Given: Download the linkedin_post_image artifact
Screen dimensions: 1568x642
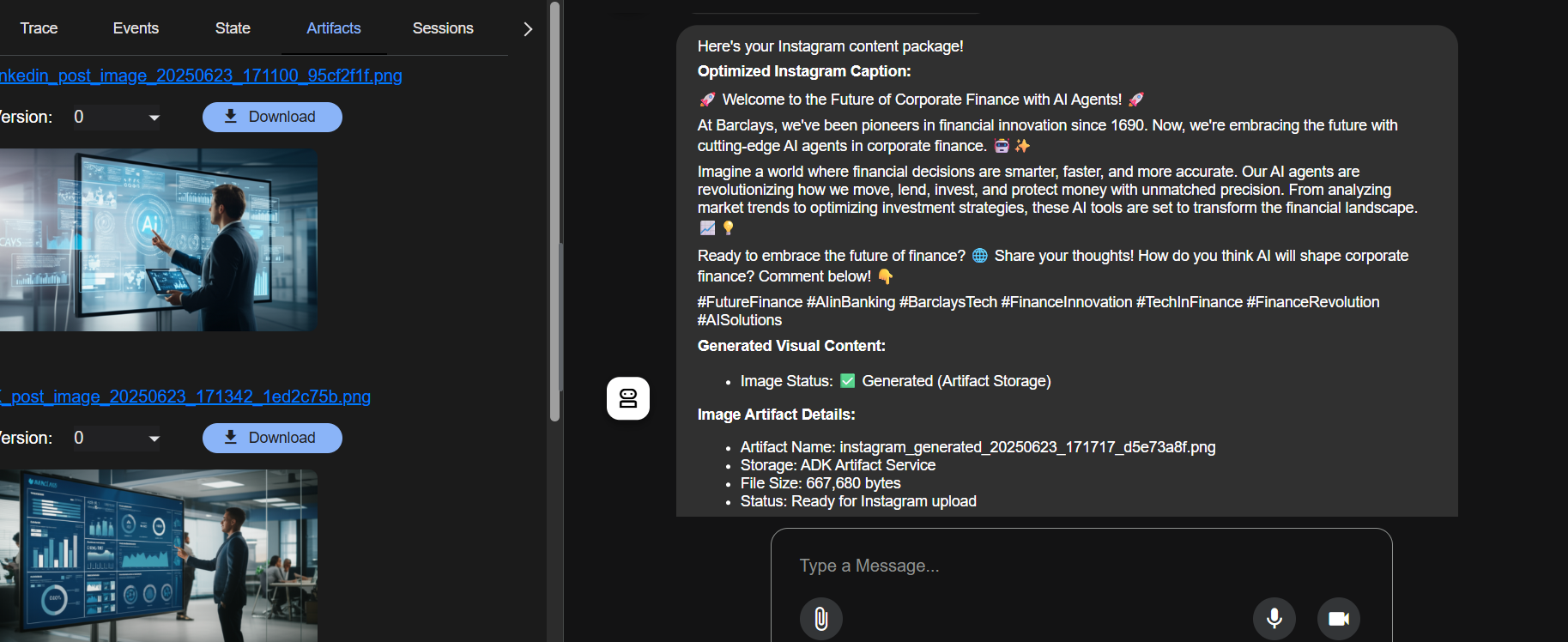Looking at the screenshot, I should 272,117.
